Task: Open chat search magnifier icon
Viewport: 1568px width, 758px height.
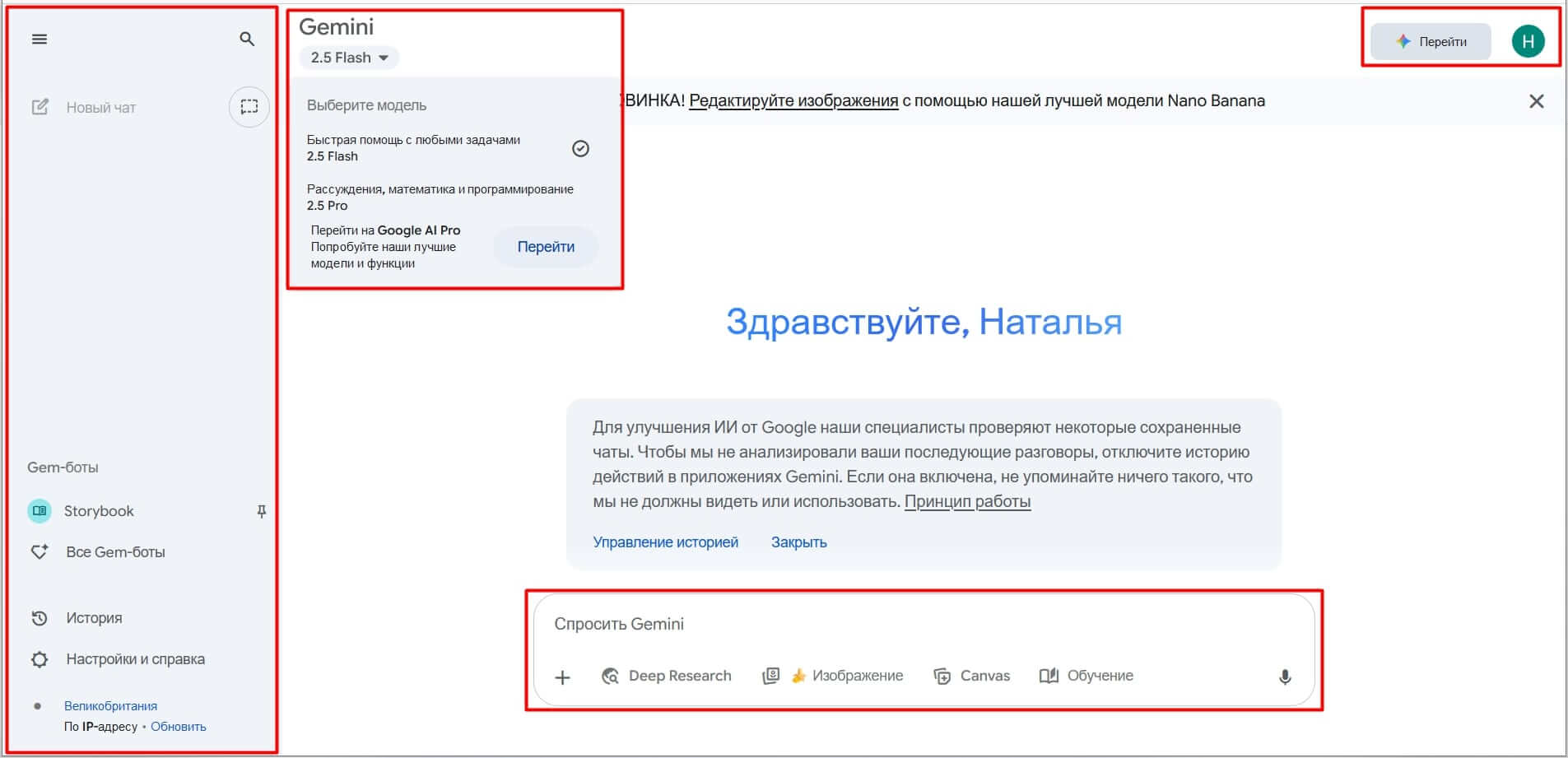Action: 247,39
